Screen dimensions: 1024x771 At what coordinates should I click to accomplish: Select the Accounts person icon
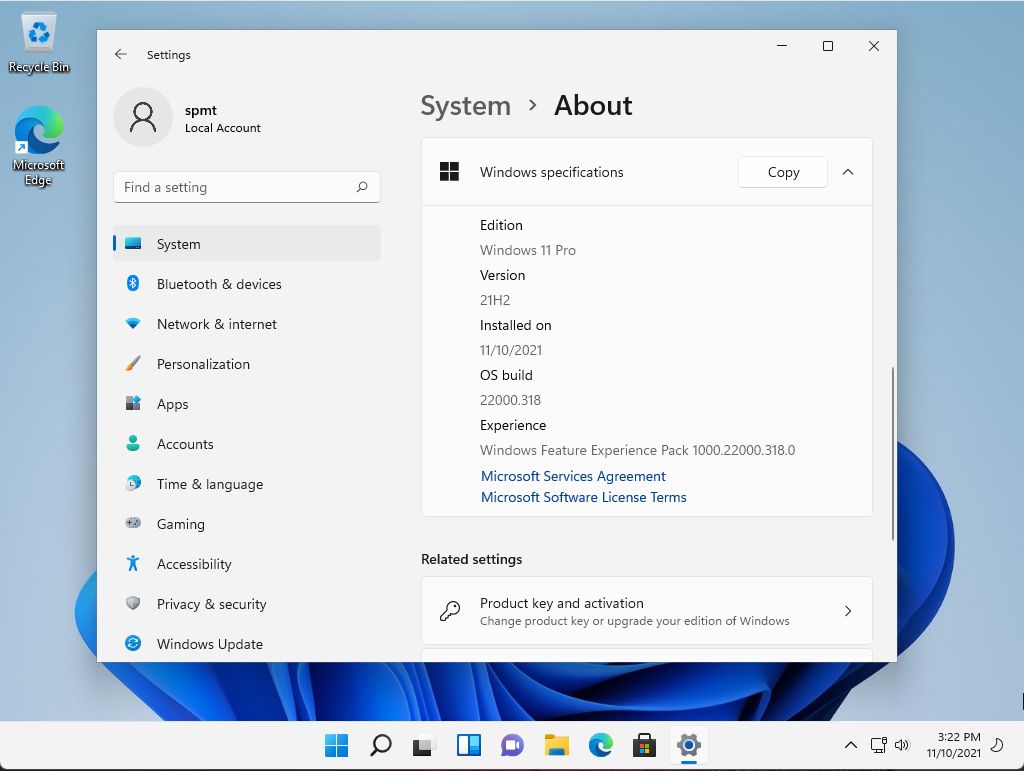[x=133, y=443]
